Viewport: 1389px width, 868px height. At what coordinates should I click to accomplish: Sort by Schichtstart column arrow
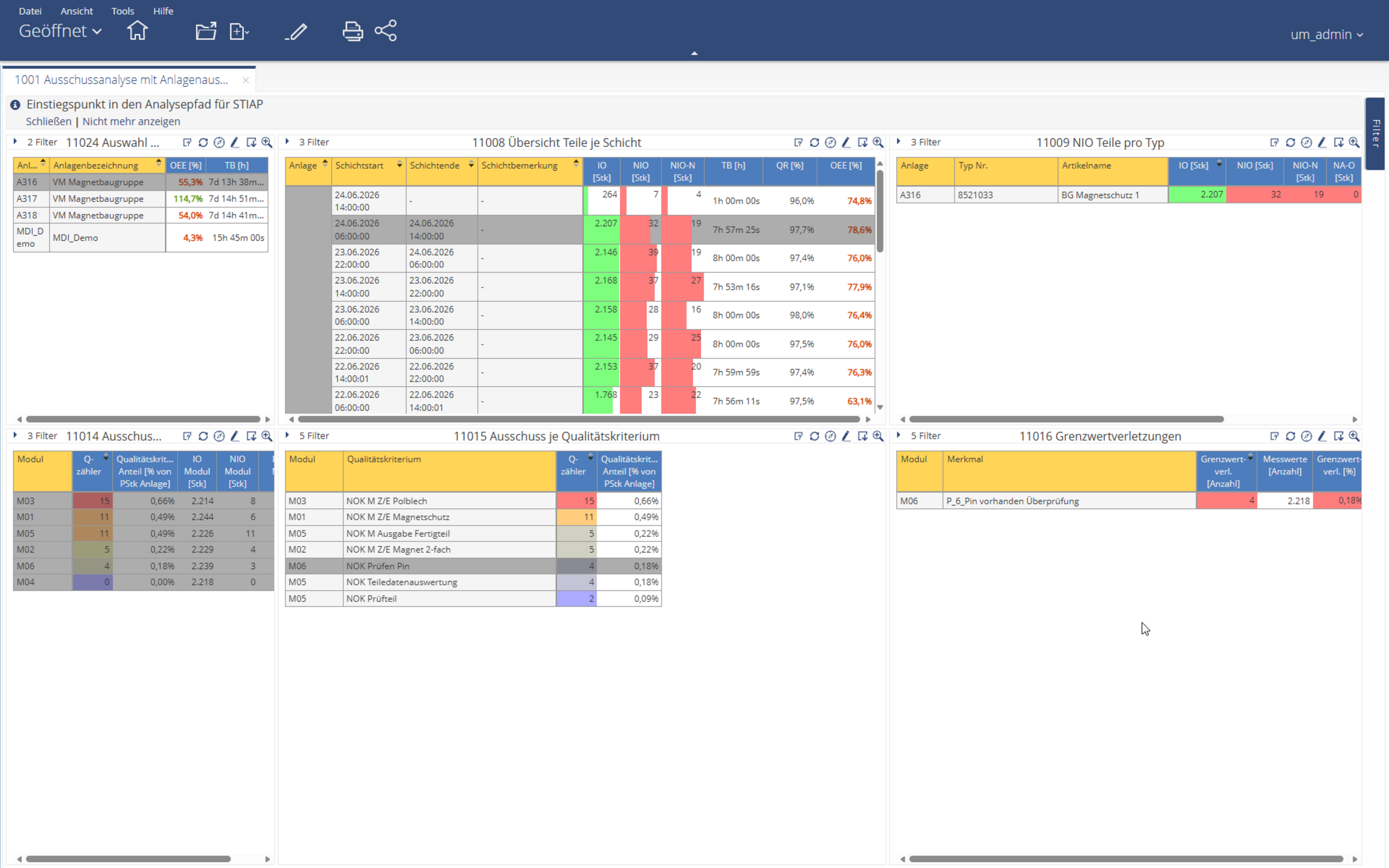(x=399, y=165)
